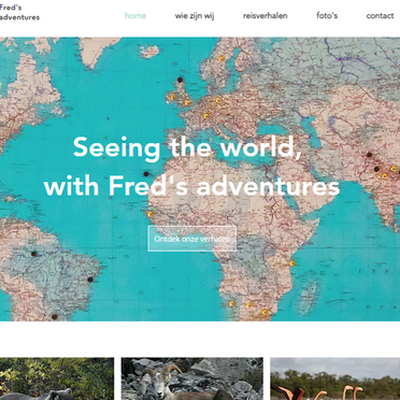Viewport: 400px width, 400px height.
Task: Click the "with Fred's adventures" headline text
Action: coord(192,186)
